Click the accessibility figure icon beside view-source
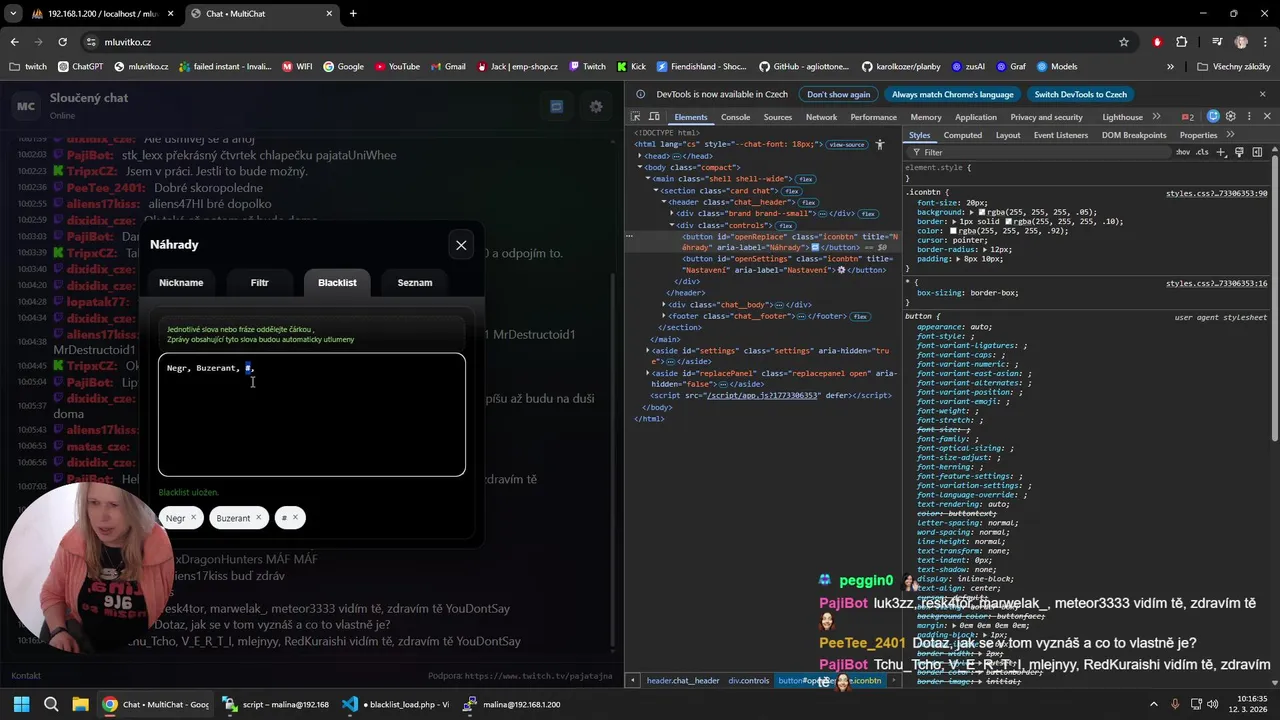This screenshot has width=1280, height=720. 880,144
